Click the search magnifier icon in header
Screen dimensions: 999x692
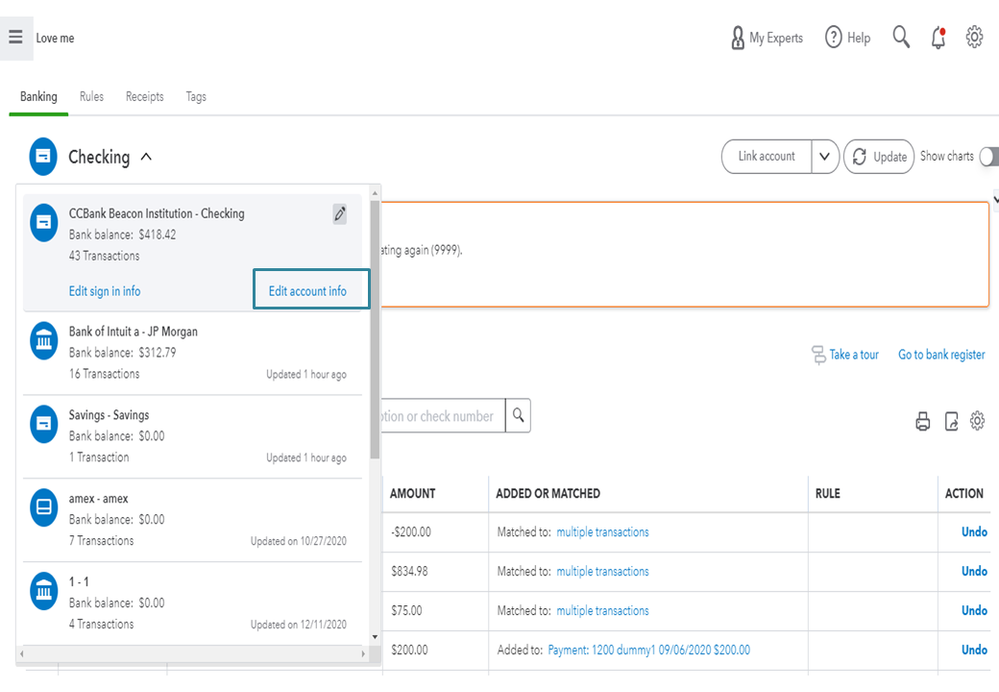click(x=901, y=38)
